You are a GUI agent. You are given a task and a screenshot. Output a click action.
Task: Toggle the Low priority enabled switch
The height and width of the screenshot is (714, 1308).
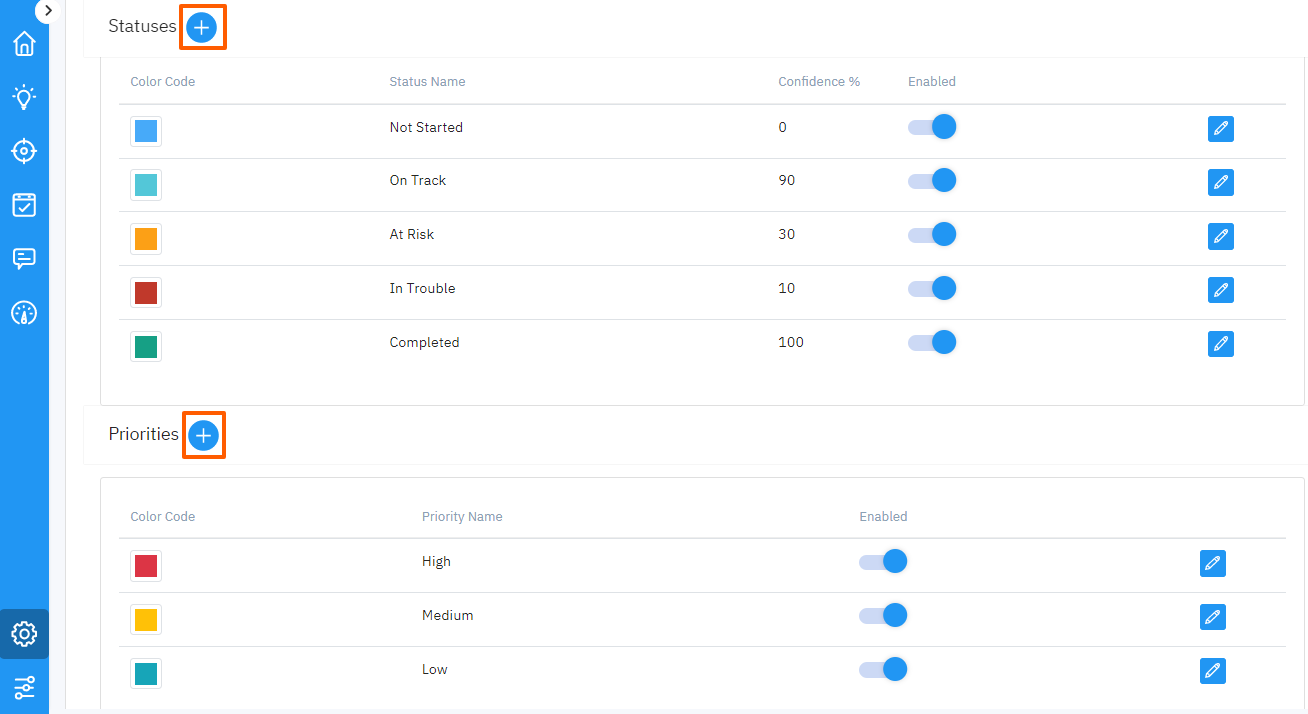(883, 669)
